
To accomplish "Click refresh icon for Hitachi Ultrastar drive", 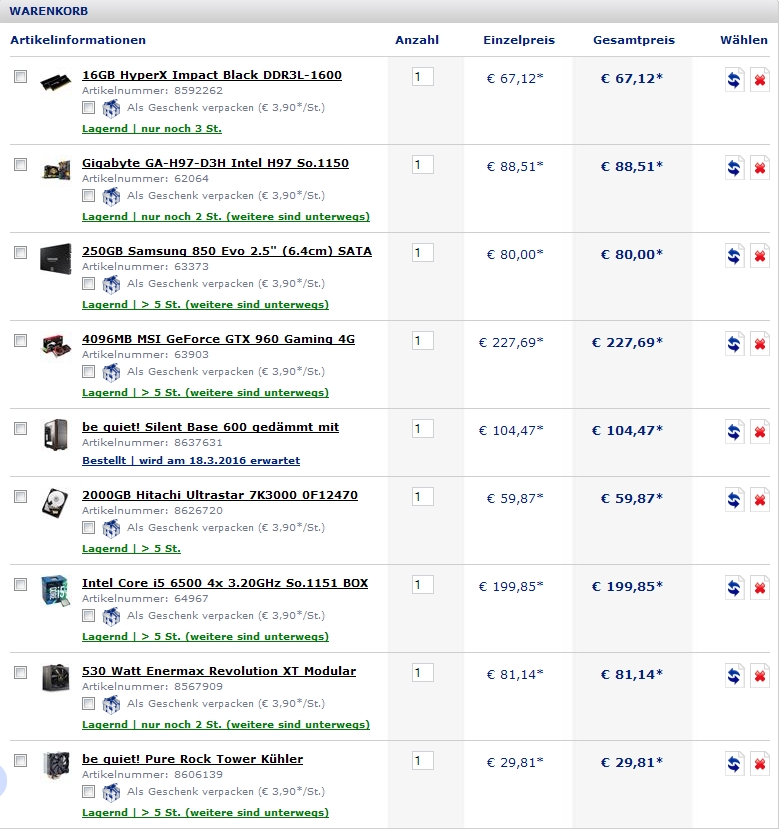I will pyautogui.click(x=735, y=501).
